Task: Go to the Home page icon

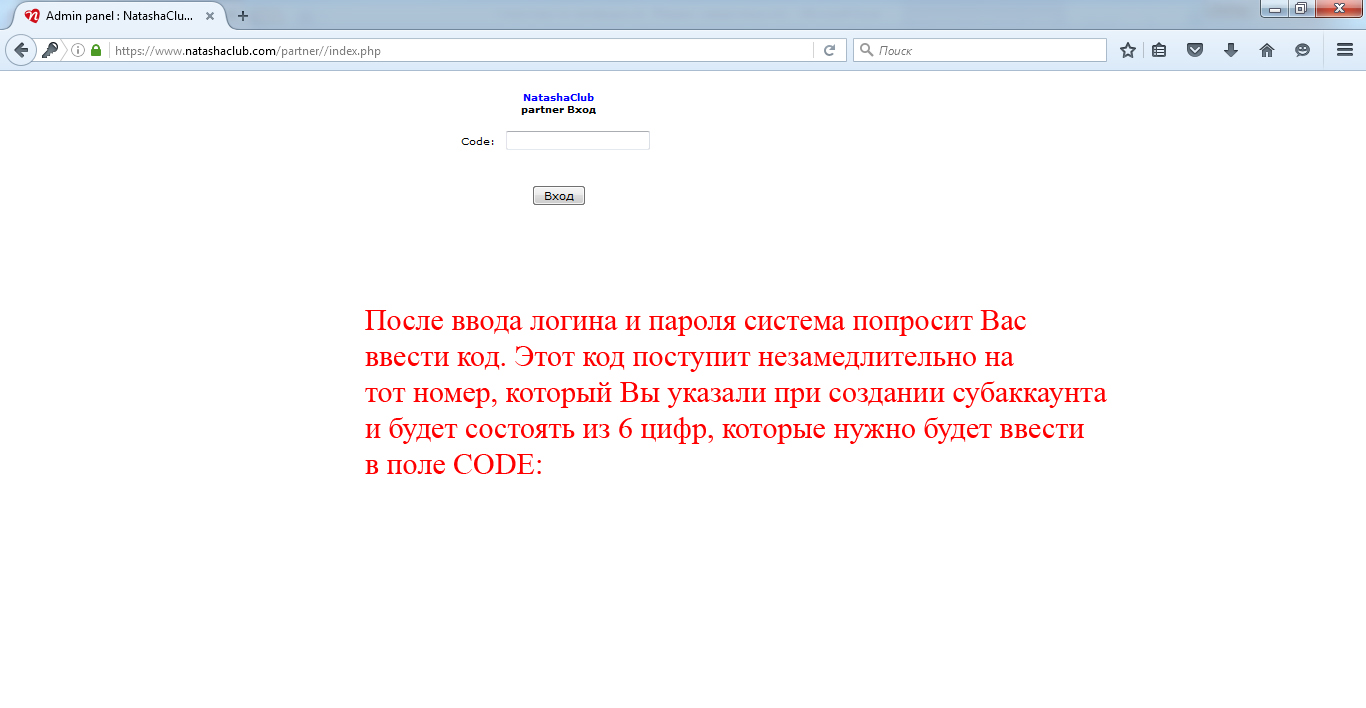Action: pos(1267,50)
